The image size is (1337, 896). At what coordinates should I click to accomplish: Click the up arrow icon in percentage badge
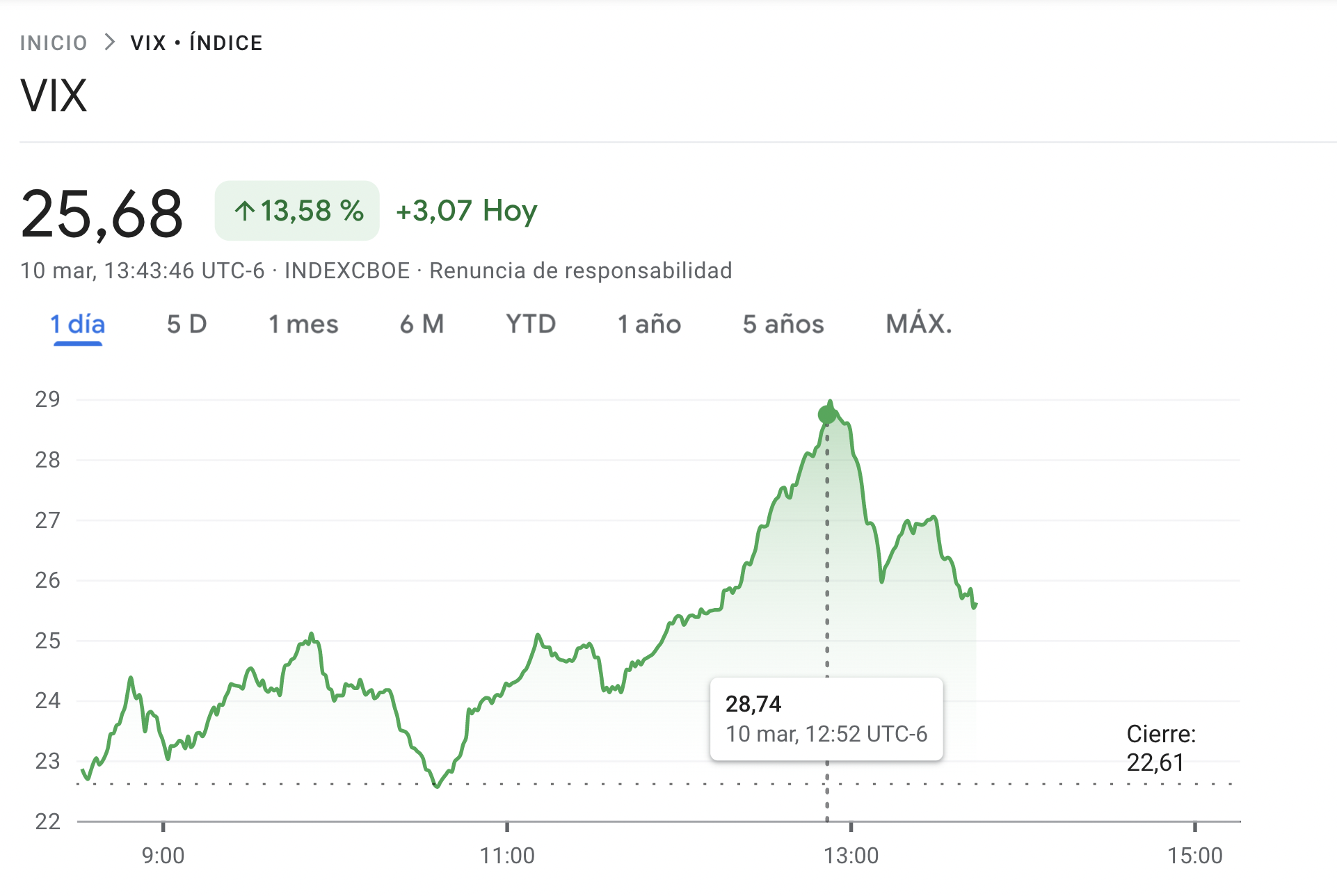pyautogui.click(x=244, y=211)
